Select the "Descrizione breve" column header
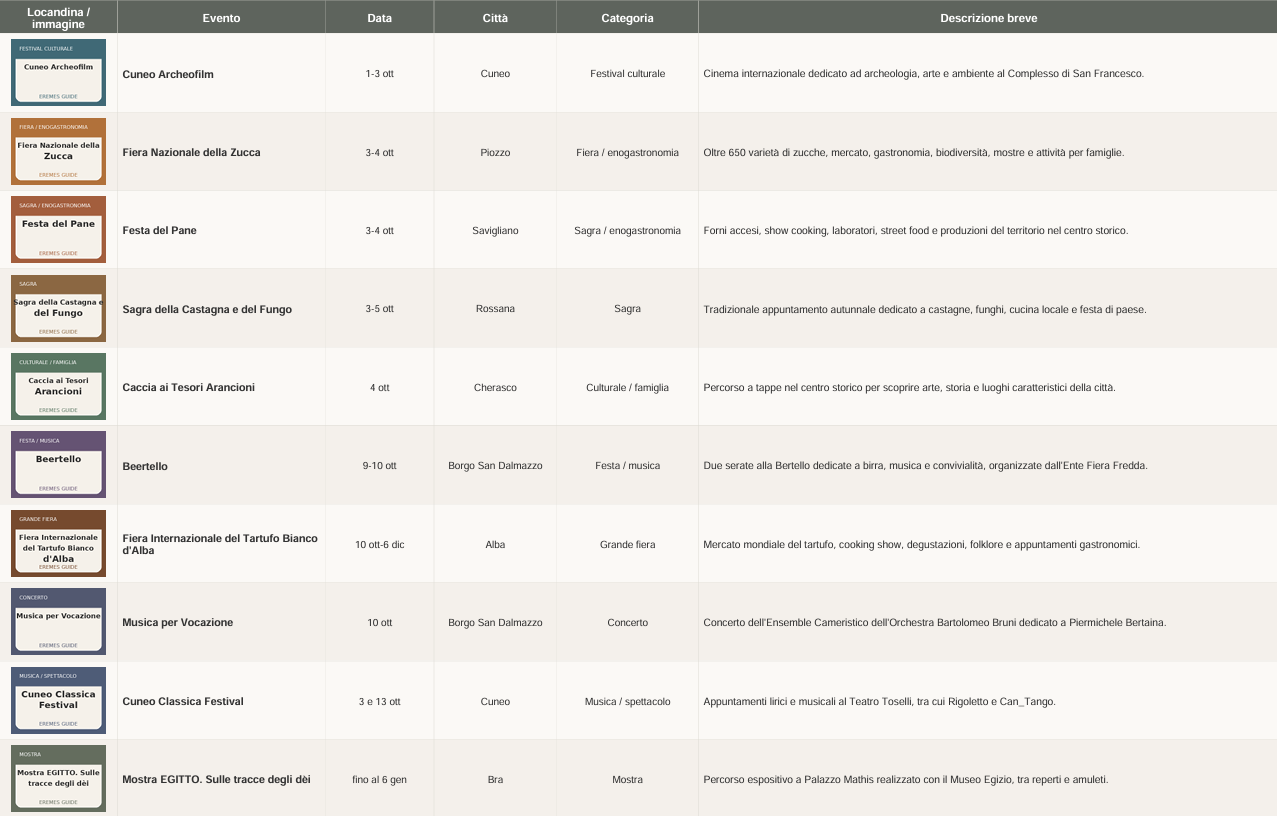The image size is (1277, 816). tap(988, 18)
